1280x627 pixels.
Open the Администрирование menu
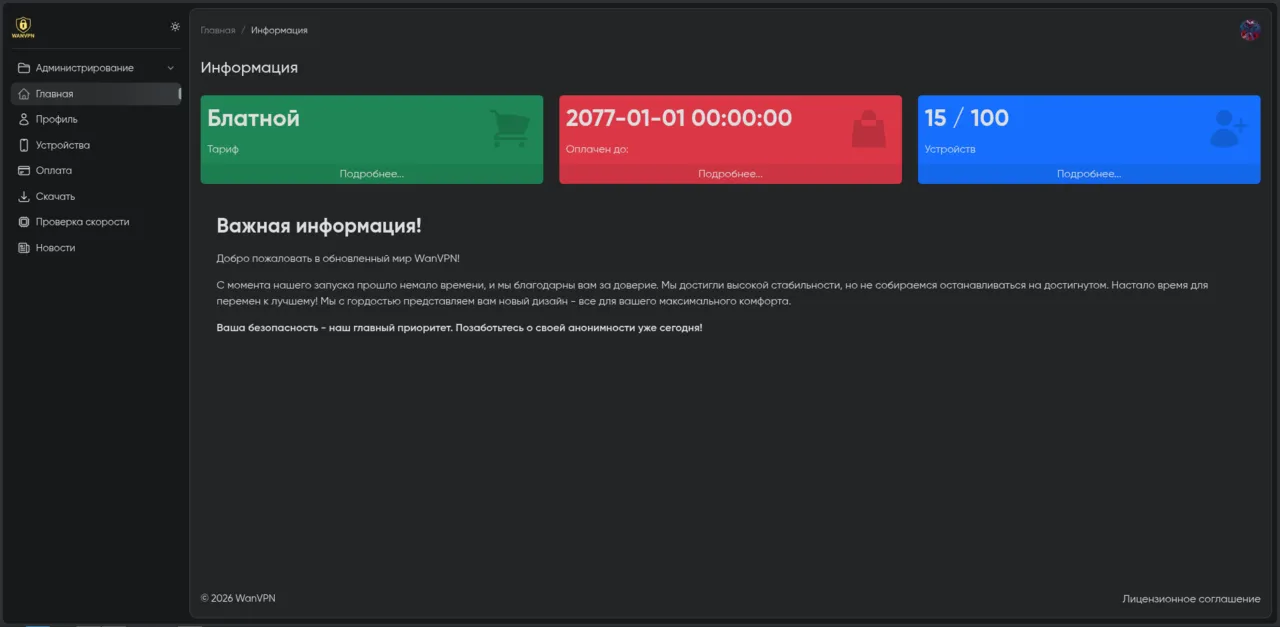click(x=96, y=68)
